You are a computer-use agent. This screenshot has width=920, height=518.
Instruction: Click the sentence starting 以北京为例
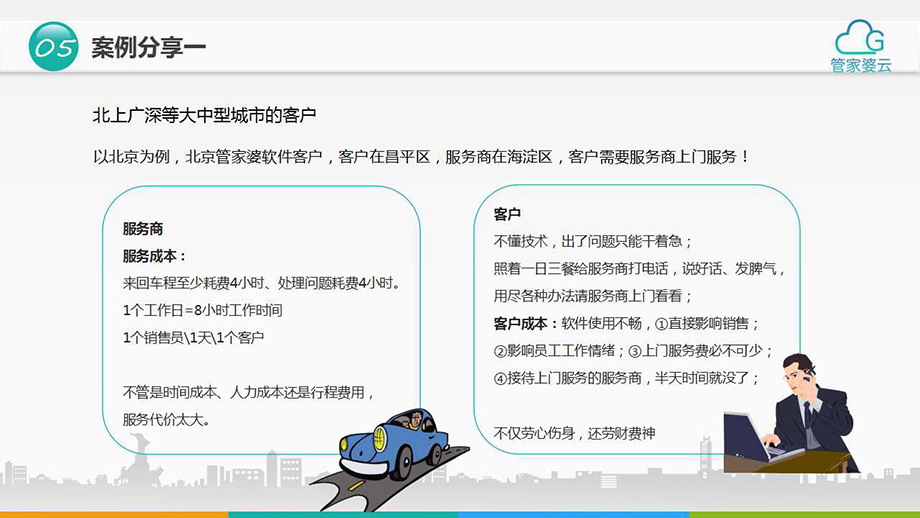421,157
